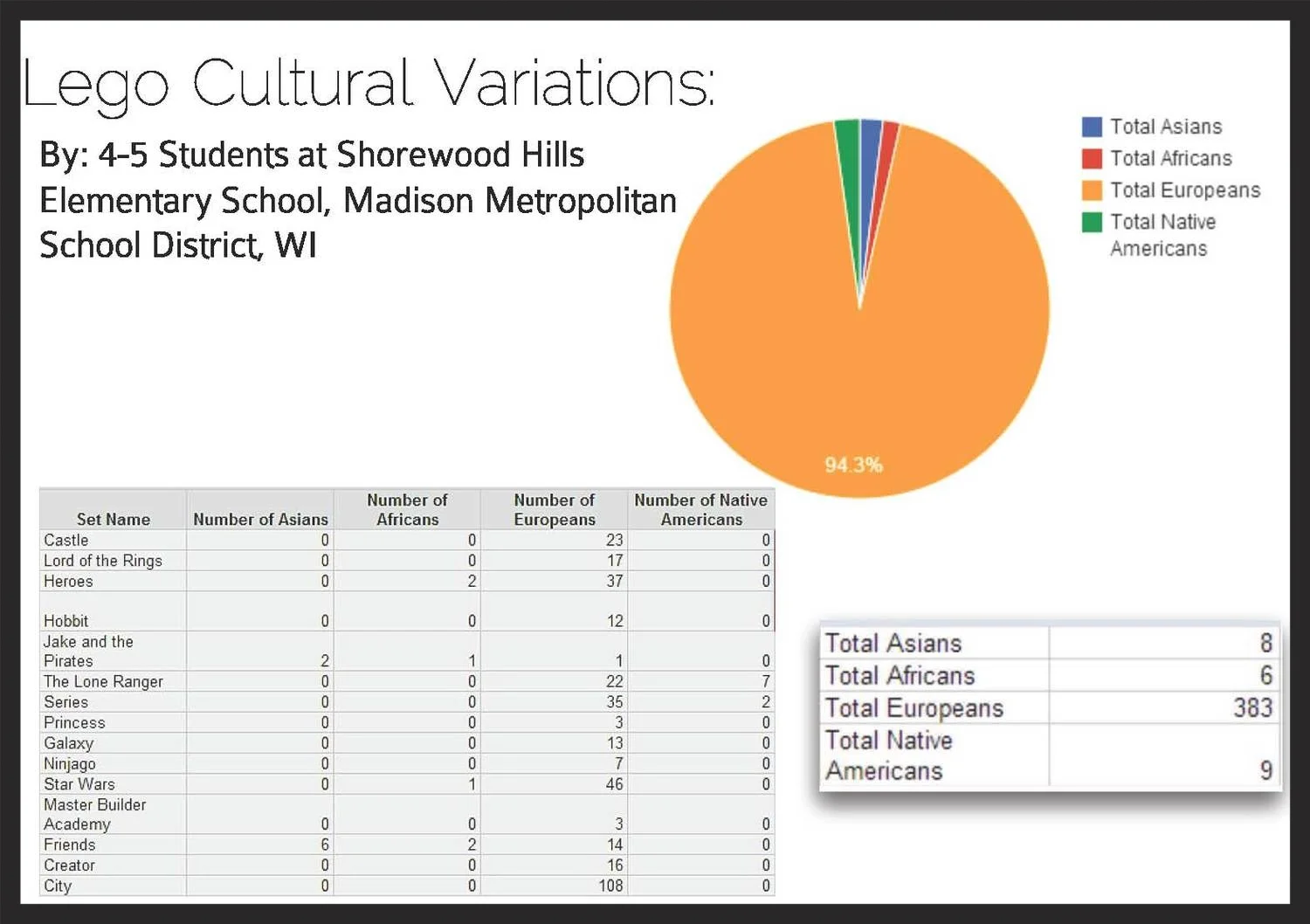Click 'Total Europeans' label in the summary table
The image size is (1310, 924).
[x=914, y=707]
